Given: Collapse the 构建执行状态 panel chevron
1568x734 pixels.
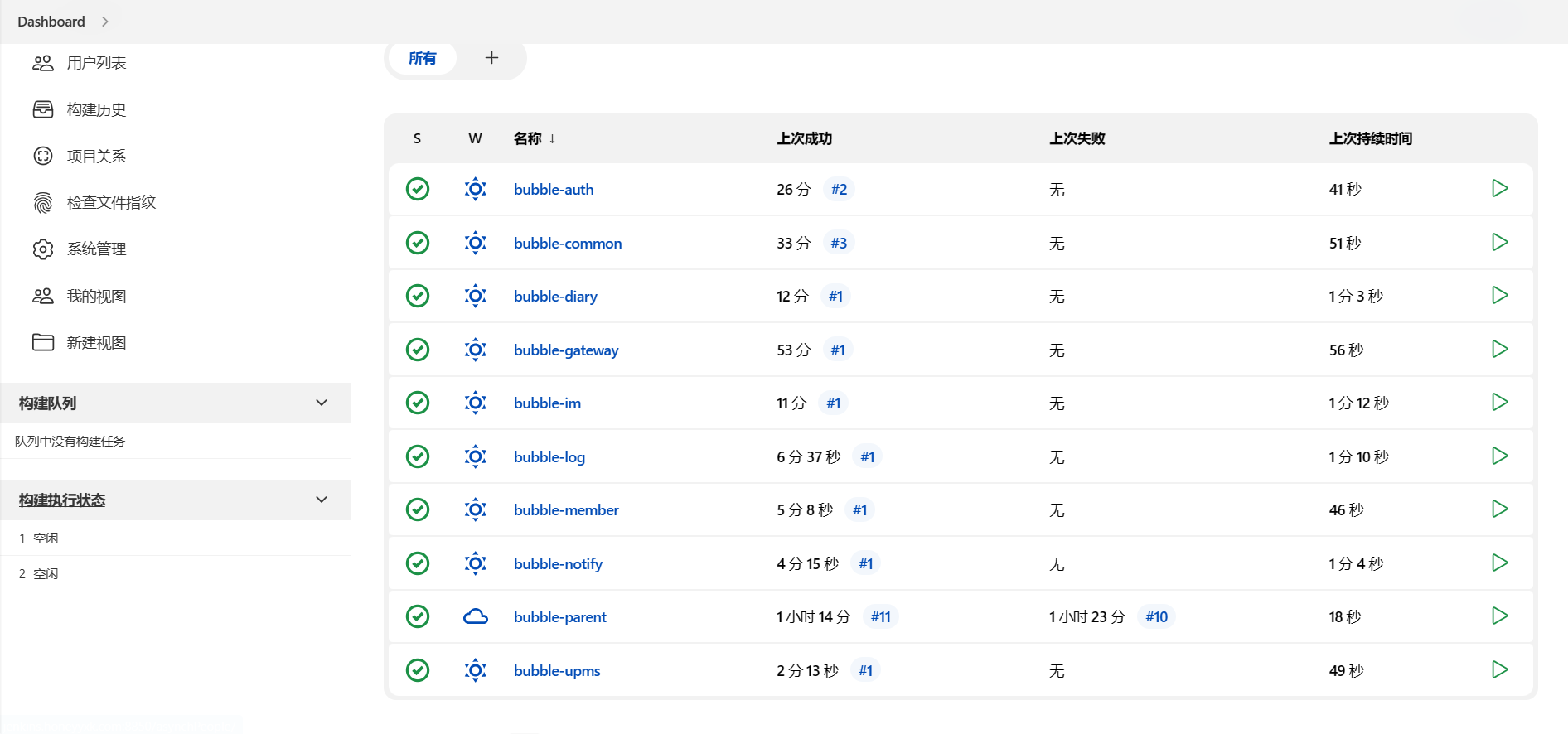Looking at the screenshot, I should click(322, 500).
